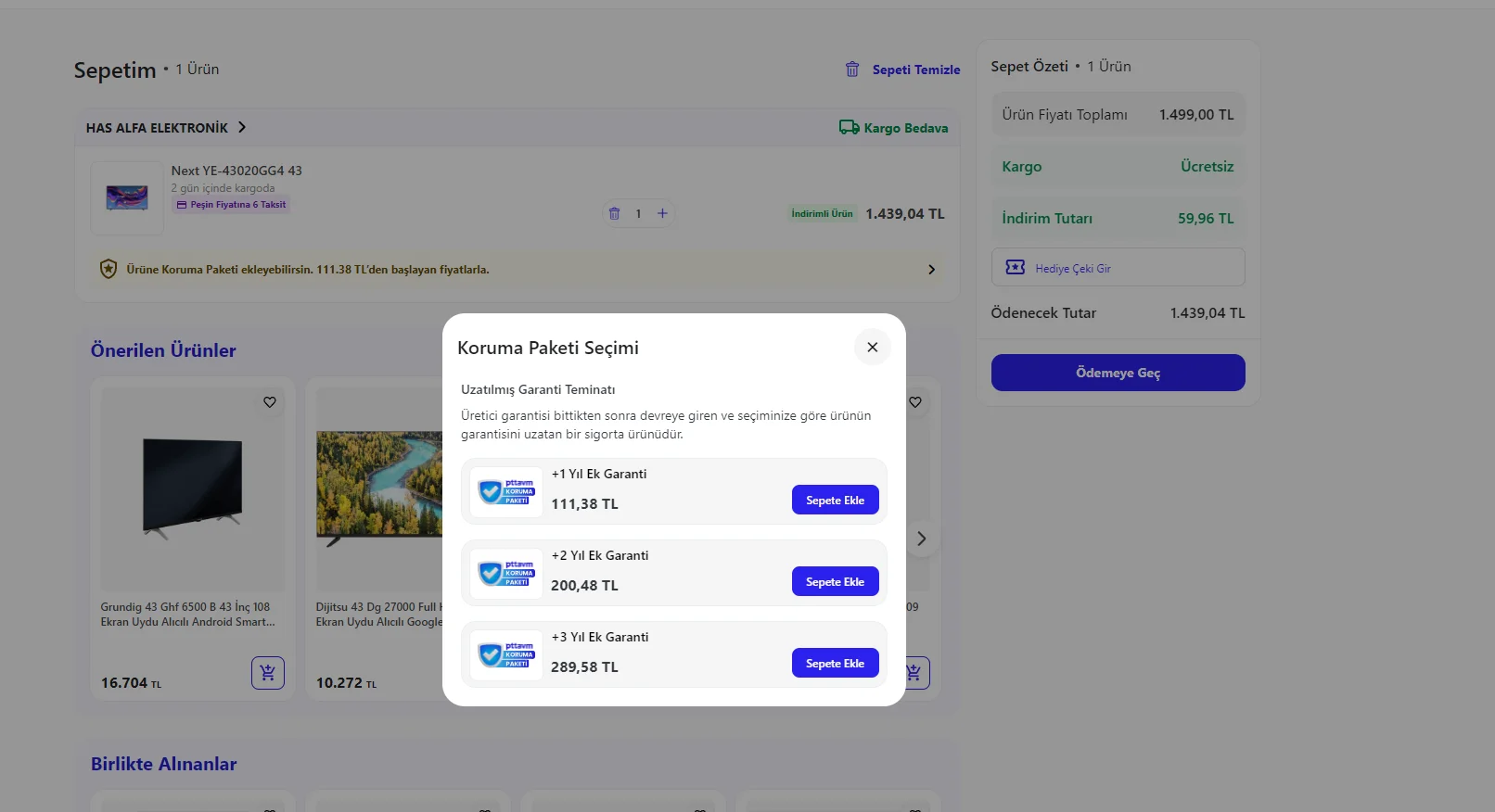Screen dimensions: 1495x812
Task: Add Grundig 43 TV to cart icon
Action: coord(268,673)
